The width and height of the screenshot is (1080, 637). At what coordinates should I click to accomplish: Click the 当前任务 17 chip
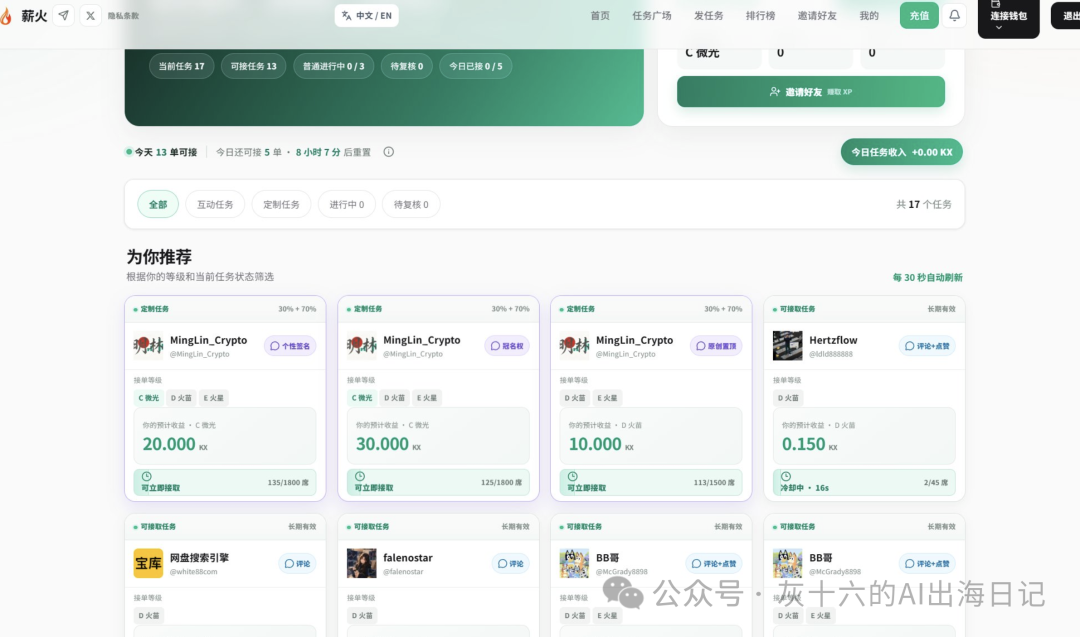[181, 66]
